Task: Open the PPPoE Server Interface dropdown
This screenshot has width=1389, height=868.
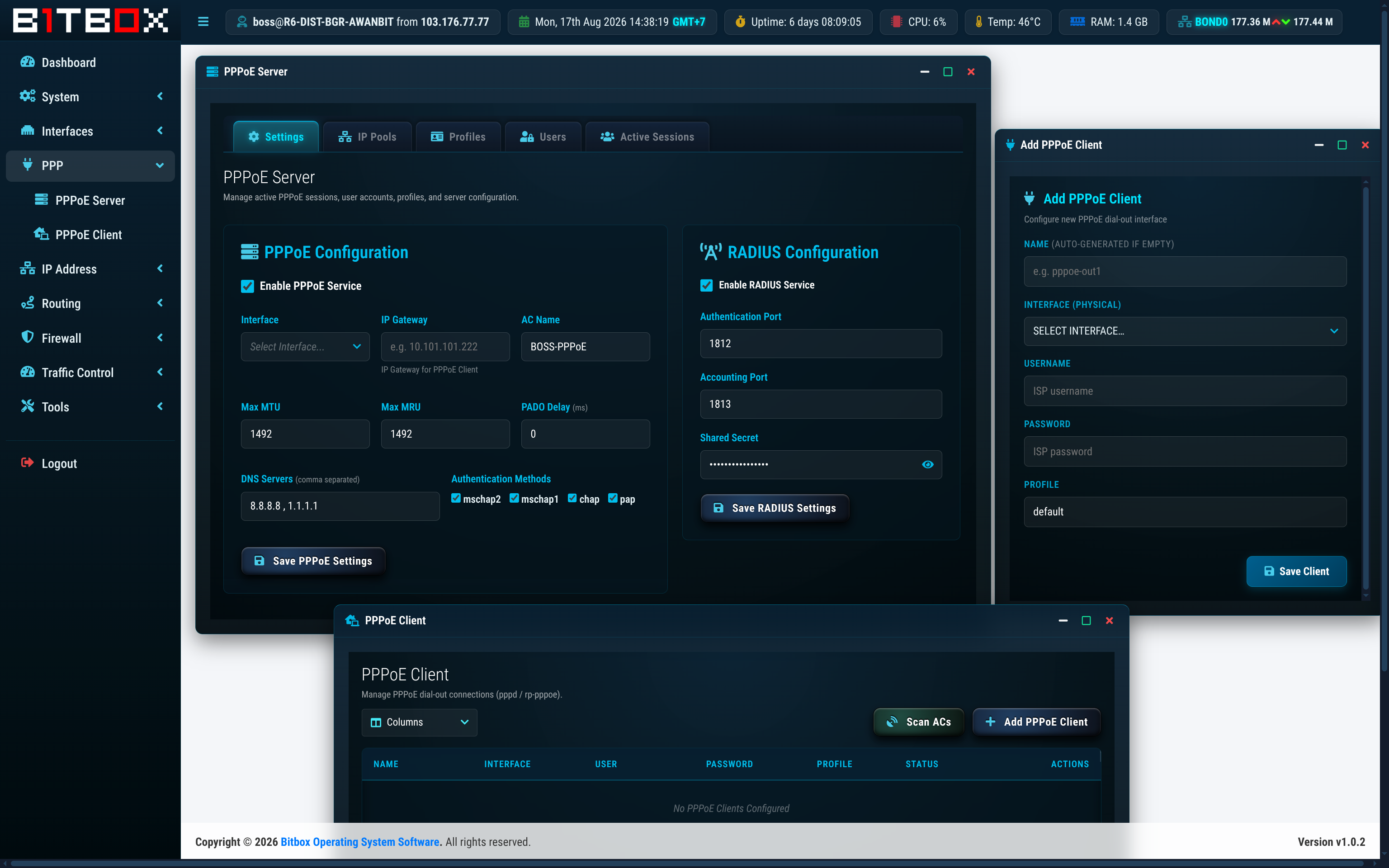Action: 305,347
